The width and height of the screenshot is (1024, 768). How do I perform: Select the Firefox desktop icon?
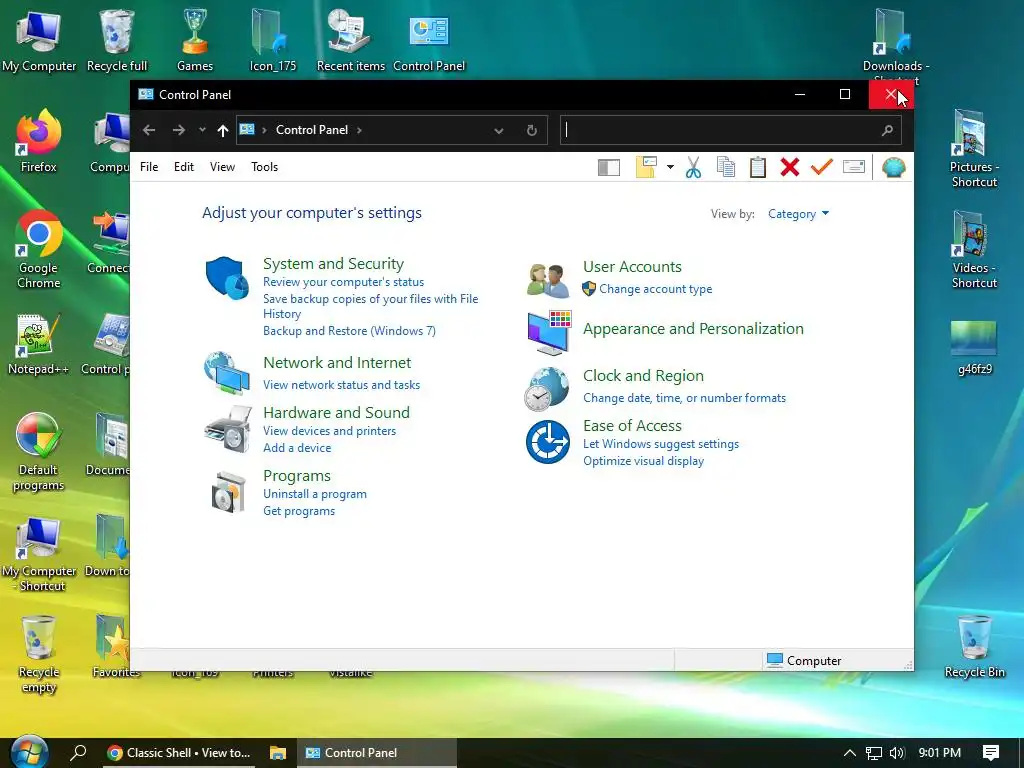39,141
